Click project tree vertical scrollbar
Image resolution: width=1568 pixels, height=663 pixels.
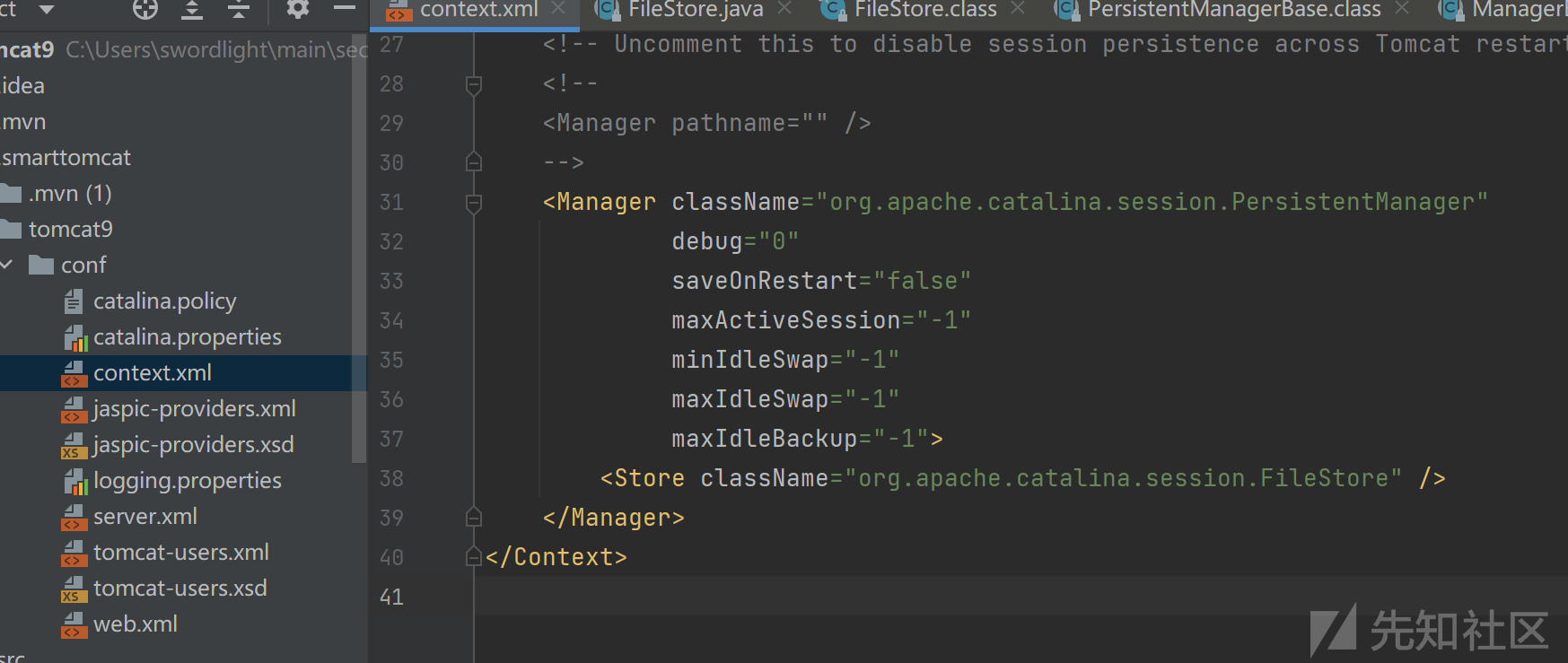[x=359, y=247]
